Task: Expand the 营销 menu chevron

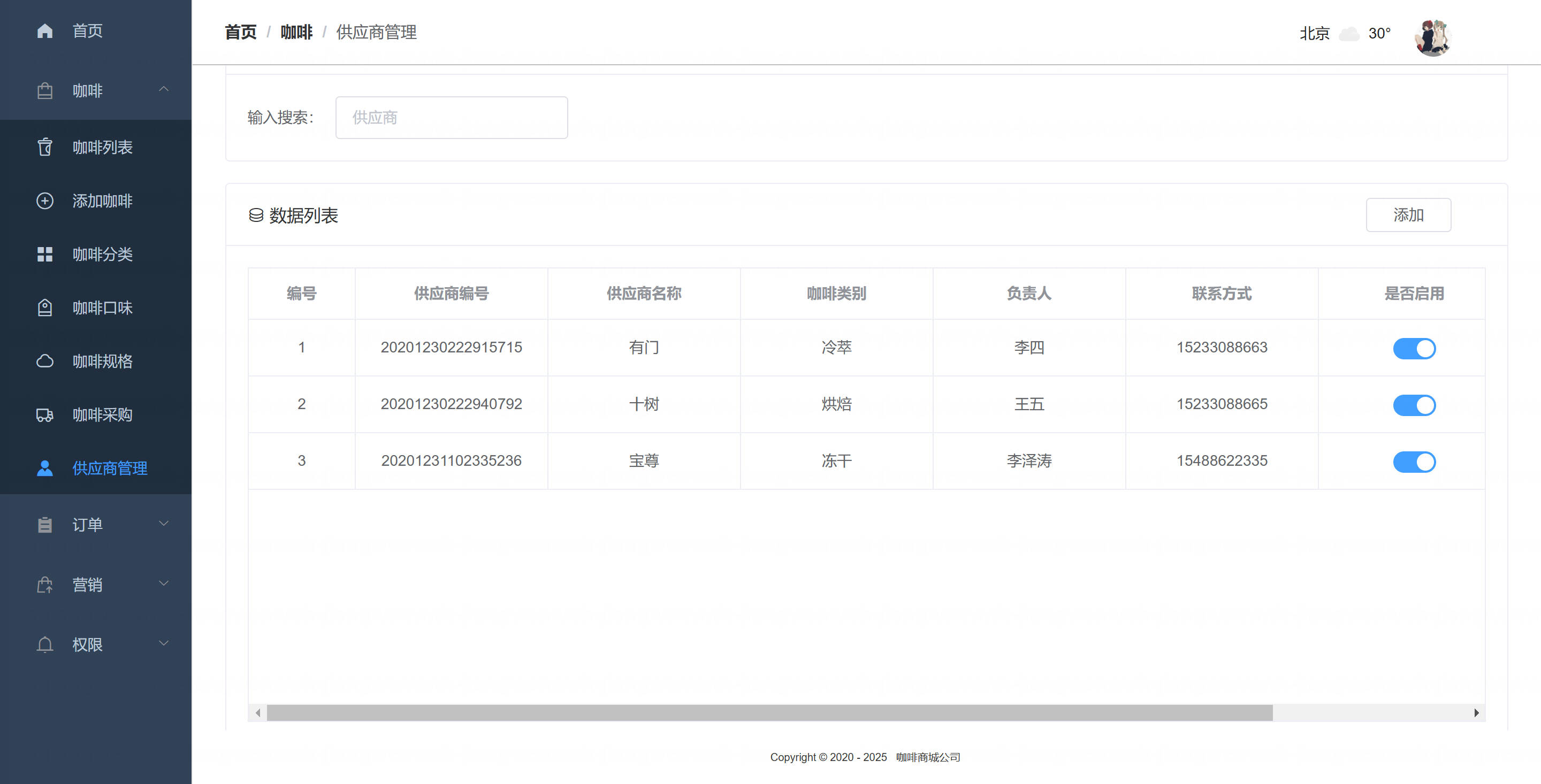Action: click(x=163, y=583)
